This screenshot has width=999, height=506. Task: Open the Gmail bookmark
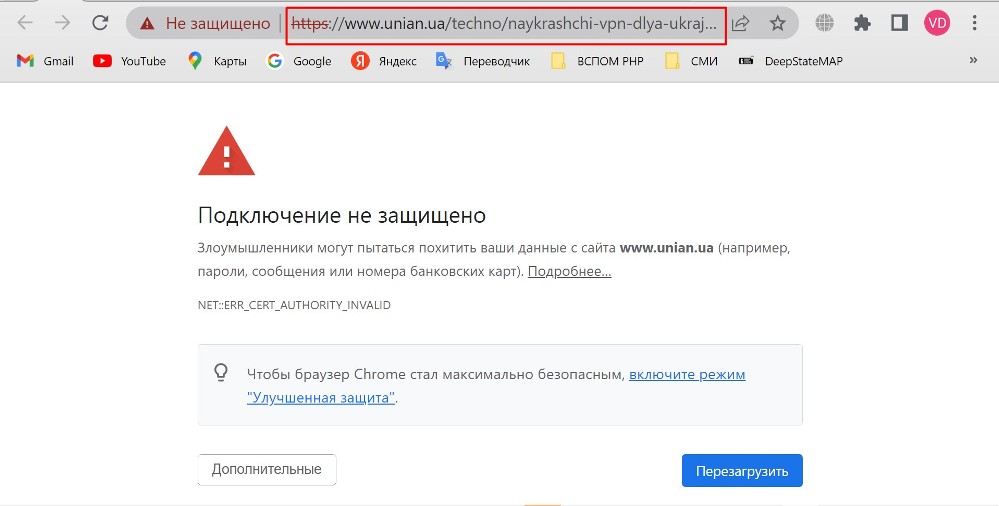(x=45, y=61)
